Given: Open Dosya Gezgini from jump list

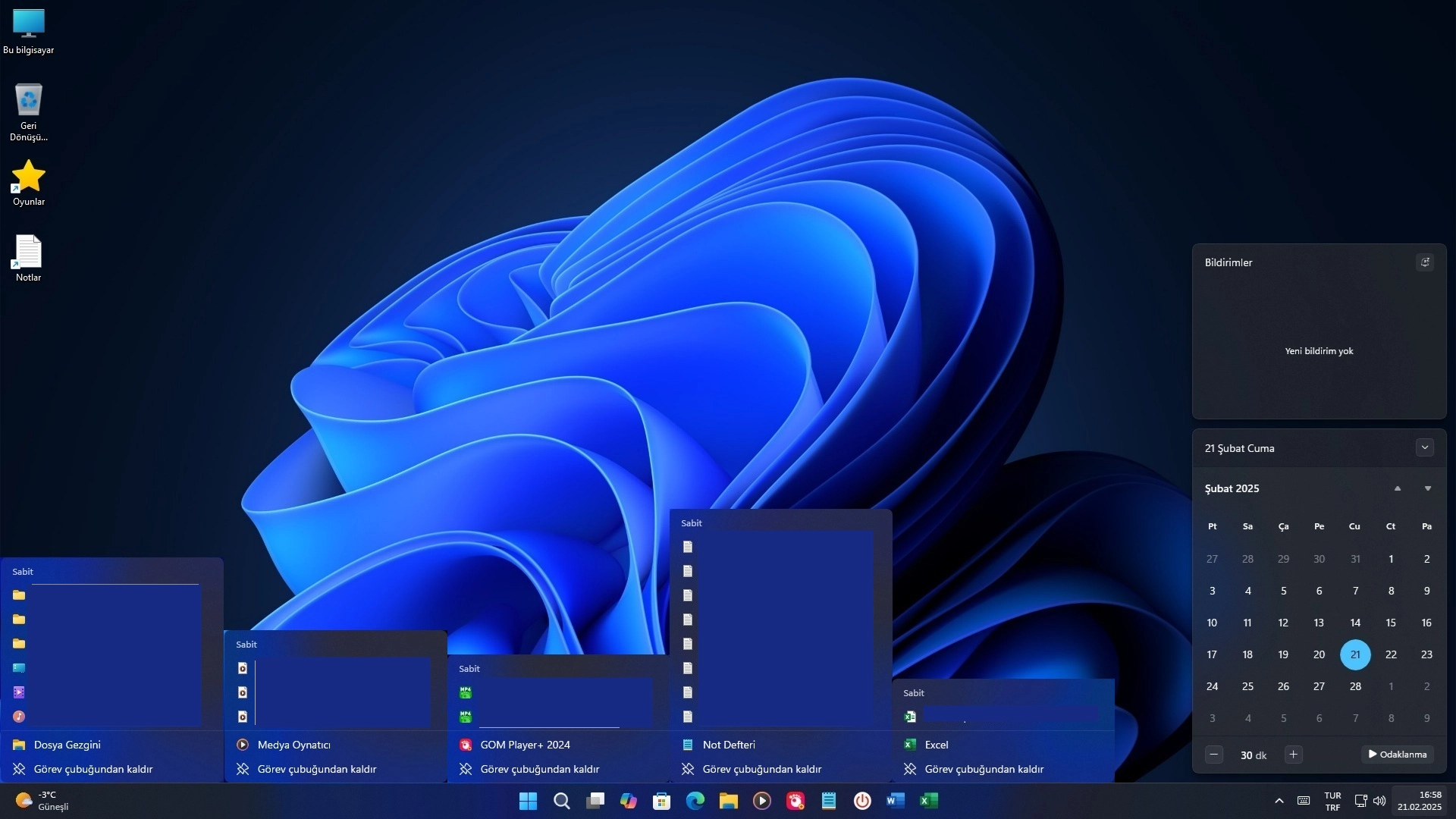Looking at the screenshot, I should tap(112, 745).
